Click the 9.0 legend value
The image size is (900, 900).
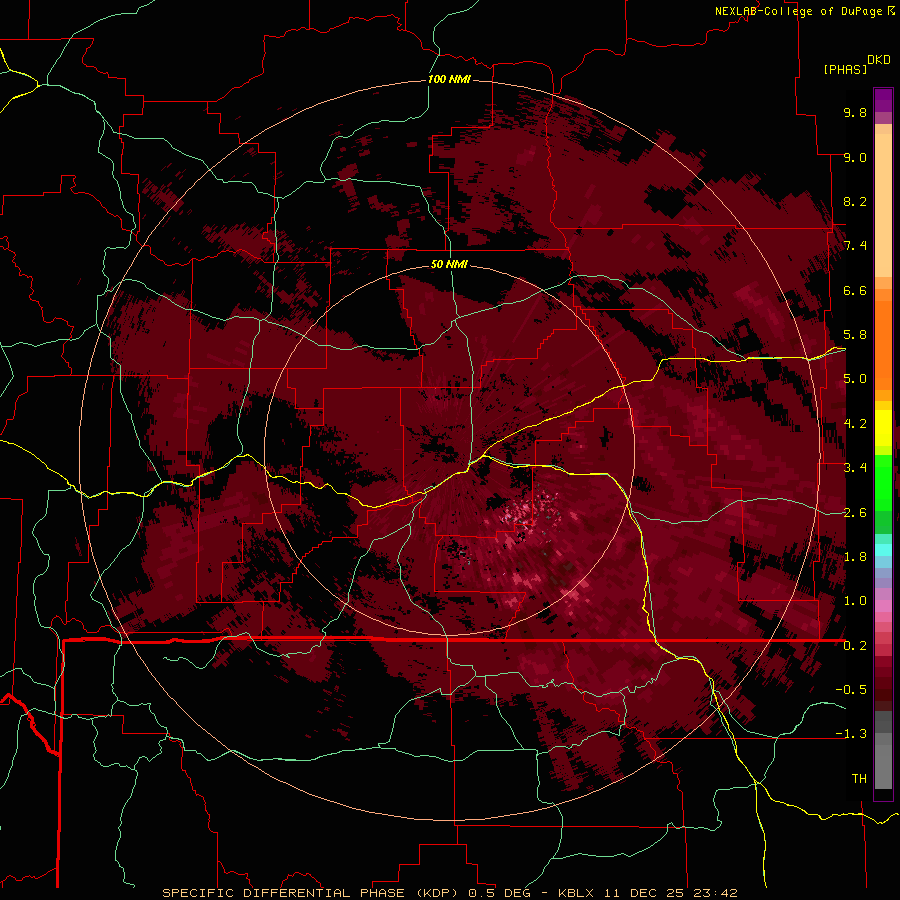855,157
